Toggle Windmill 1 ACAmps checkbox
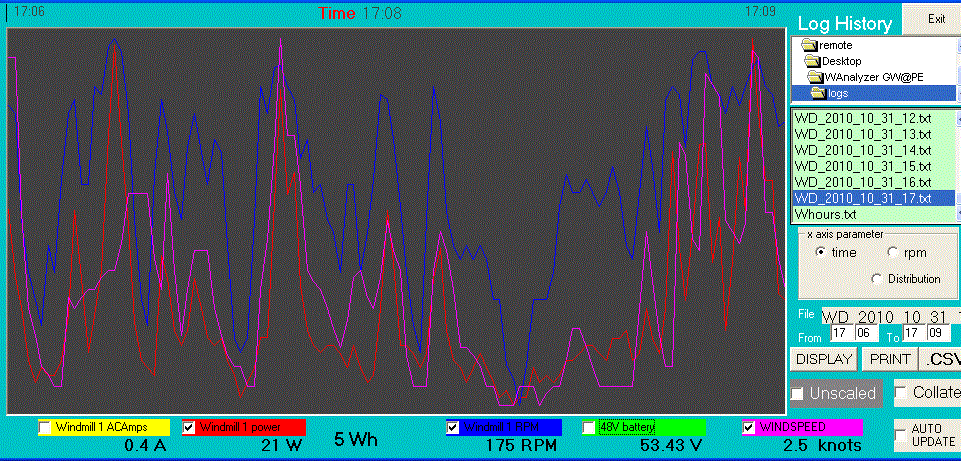This screenshot has height=461, width=961. coord(44,428)
